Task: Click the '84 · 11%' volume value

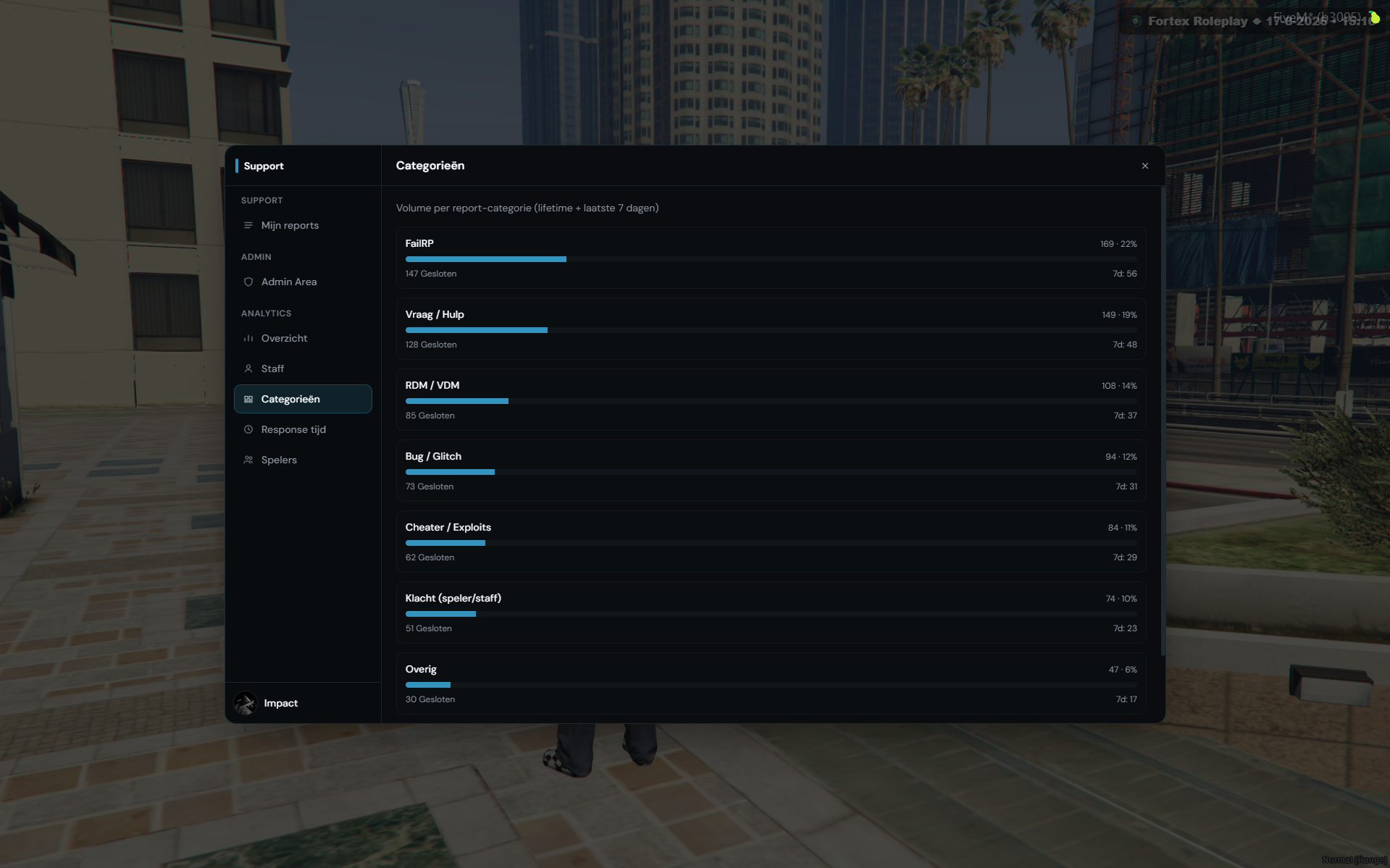Action: click(x=1122, y=528)
